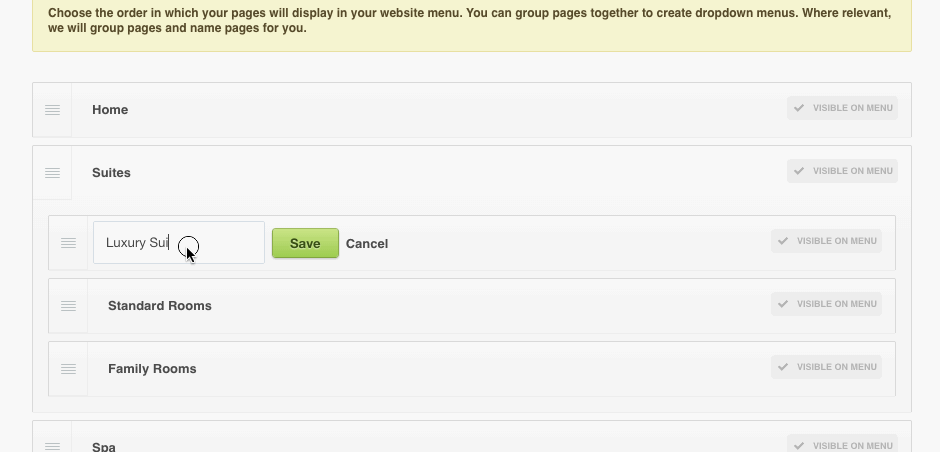Select the Spa page title
This screenshot has width=940, height=452.
tap(104, 446)
